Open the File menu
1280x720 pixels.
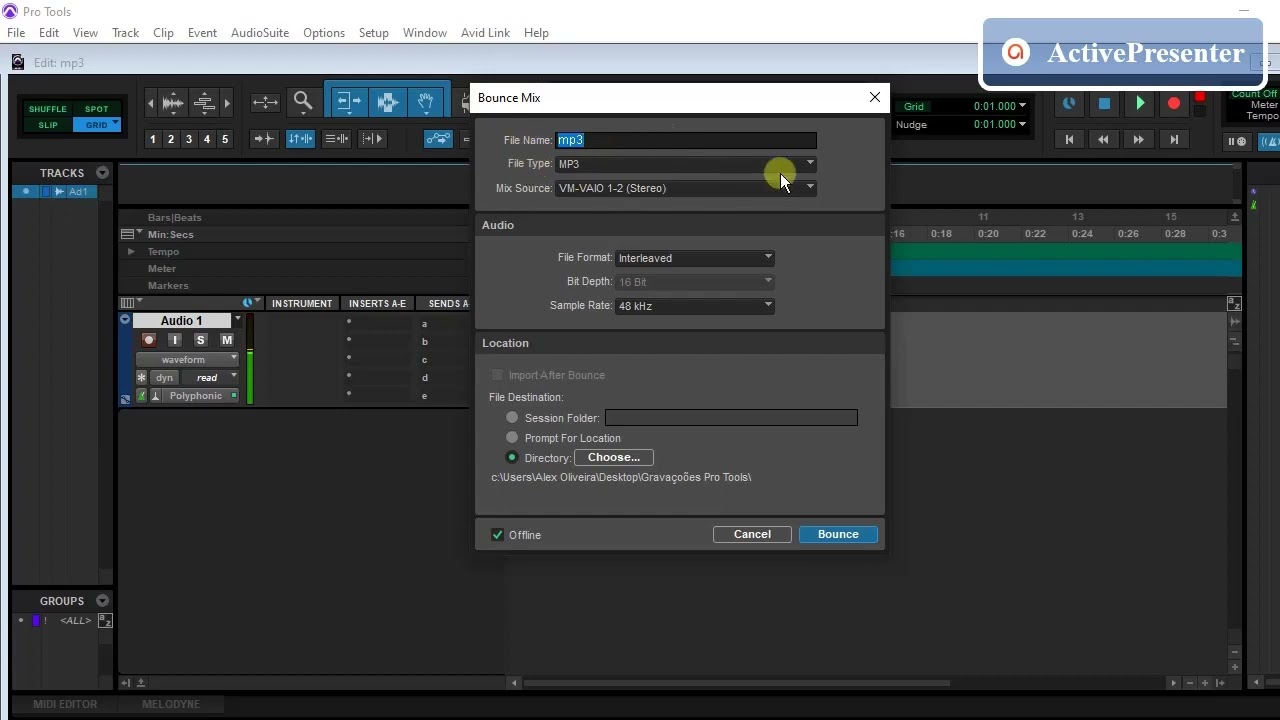[16, 33]
